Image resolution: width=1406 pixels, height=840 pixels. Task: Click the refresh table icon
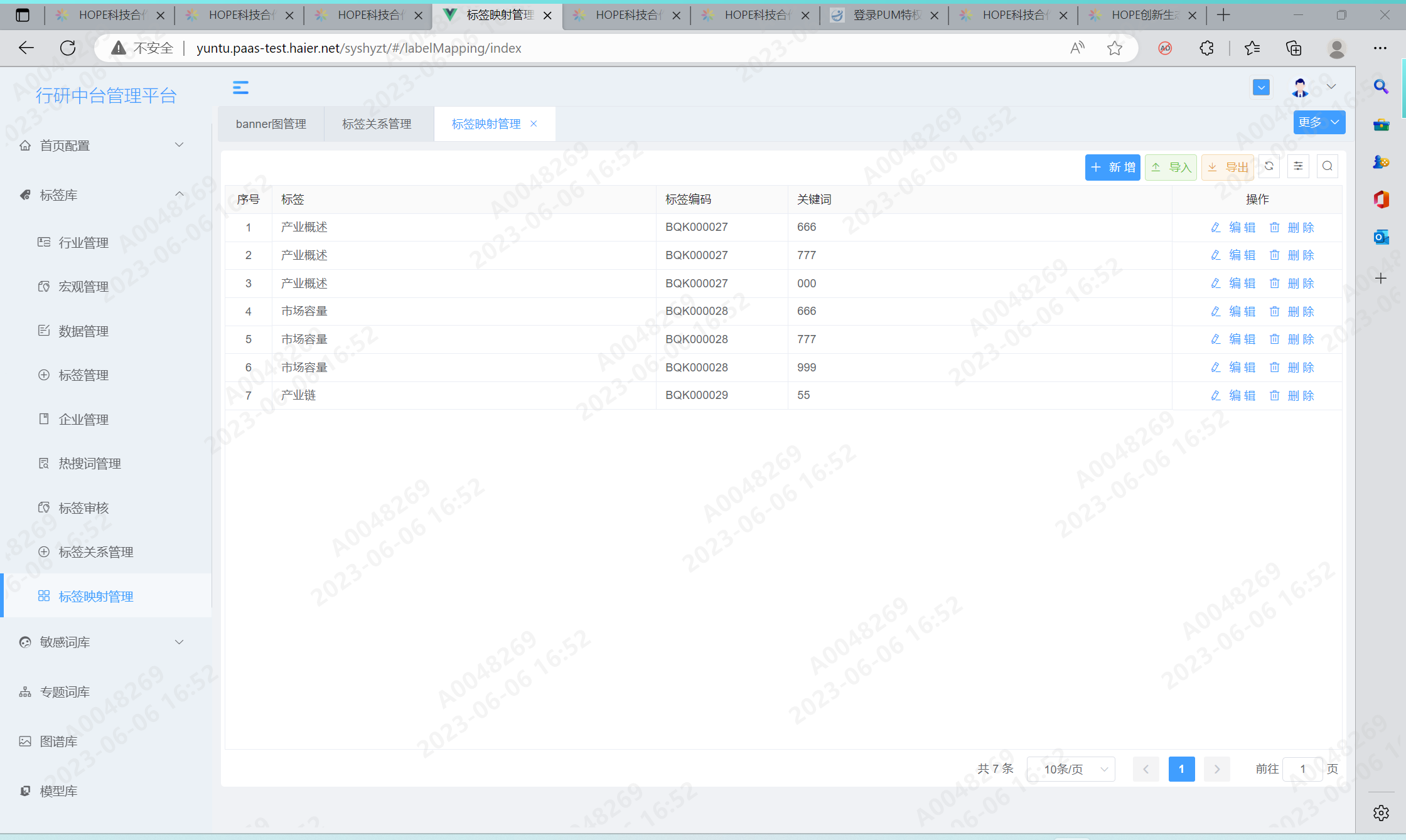1269,167
